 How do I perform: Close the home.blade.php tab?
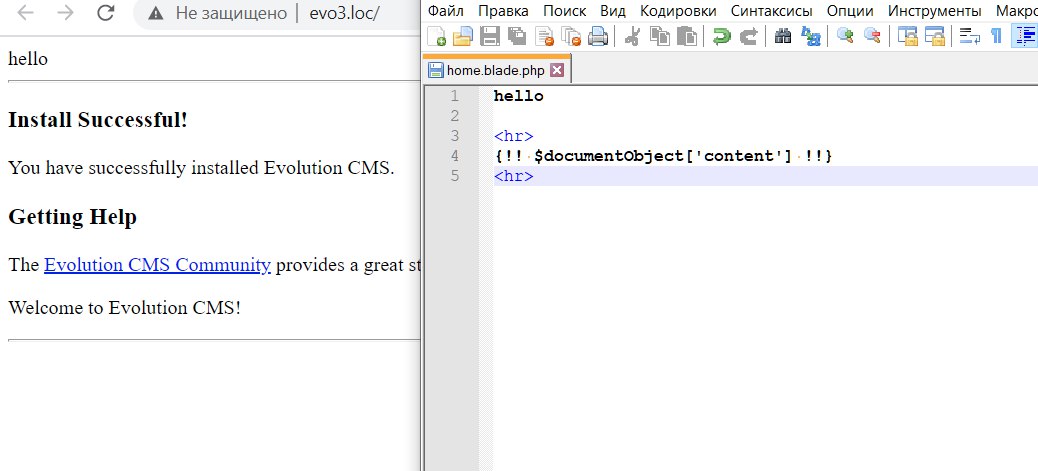click(x=557, y=70)
